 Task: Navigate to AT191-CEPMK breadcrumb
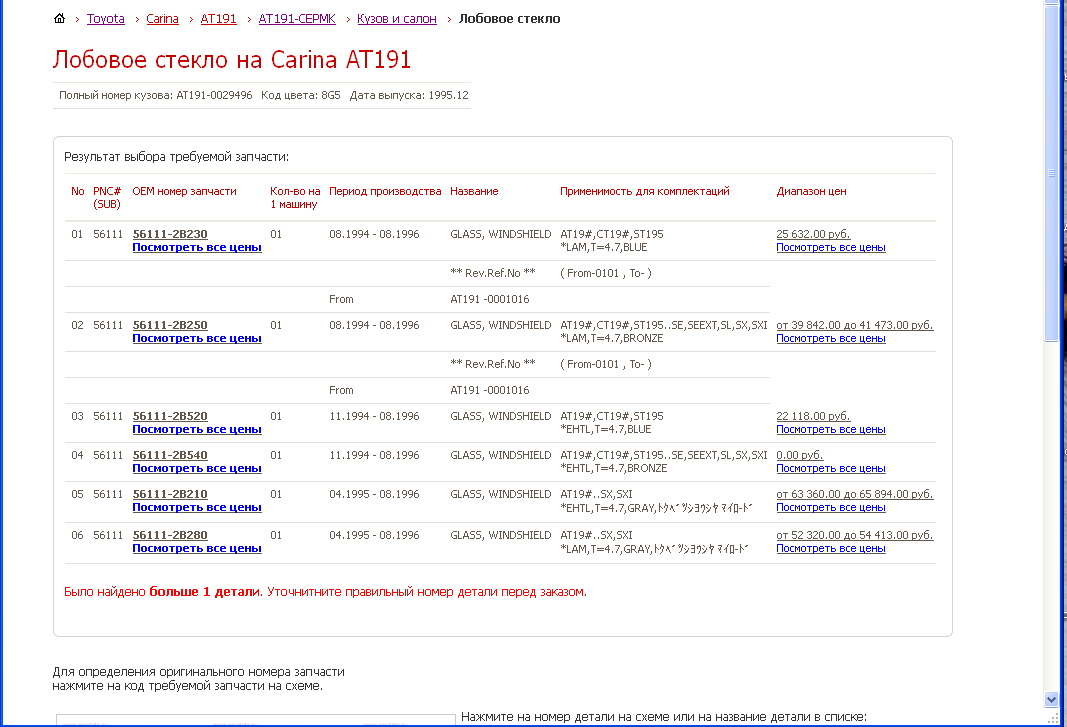[x=296, y=19]
